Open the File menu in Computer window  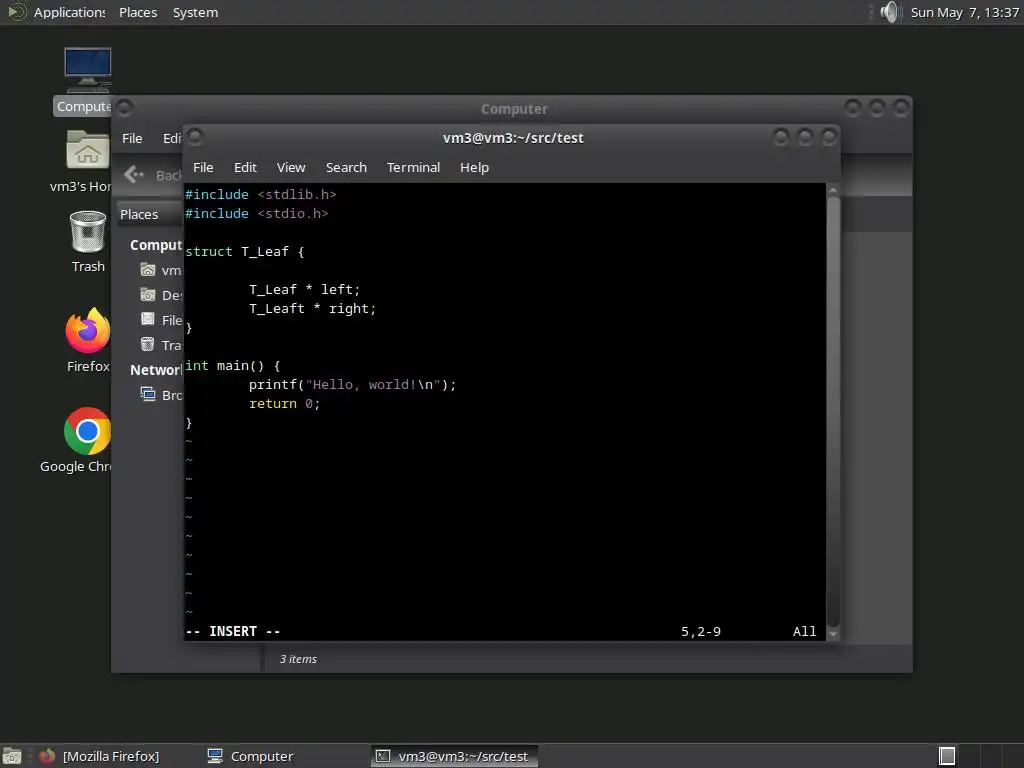tap(132, 138)
